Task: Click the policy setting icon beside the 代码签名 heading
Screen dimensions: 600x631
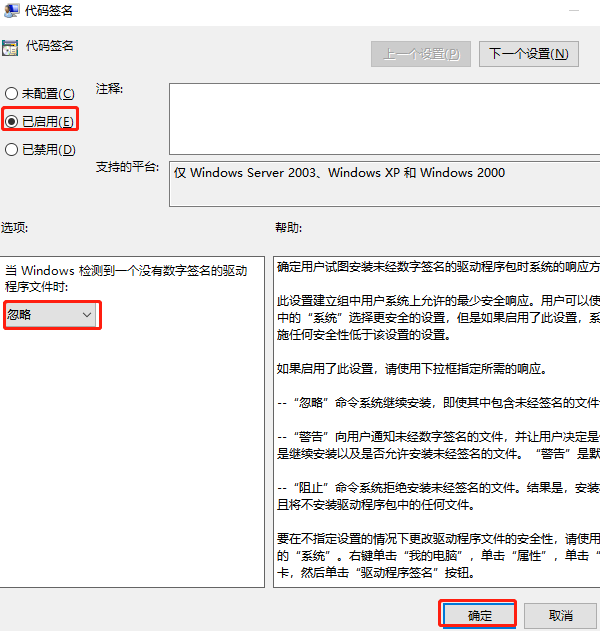Action: tap(9, 47)
